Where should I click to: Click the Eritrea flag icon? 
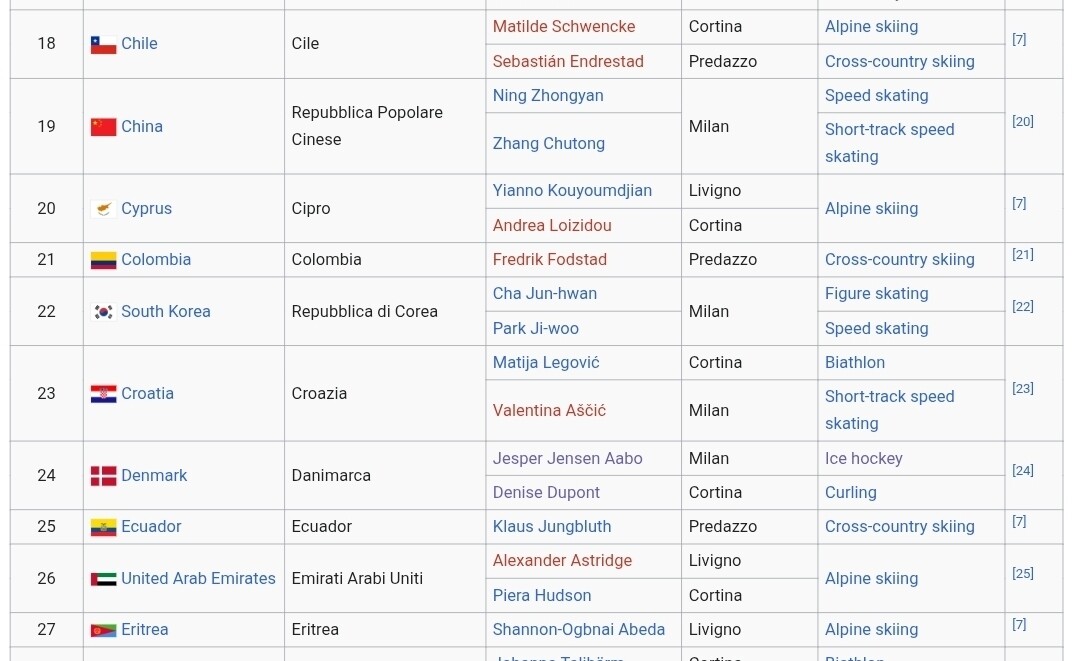tap(103, 630)
